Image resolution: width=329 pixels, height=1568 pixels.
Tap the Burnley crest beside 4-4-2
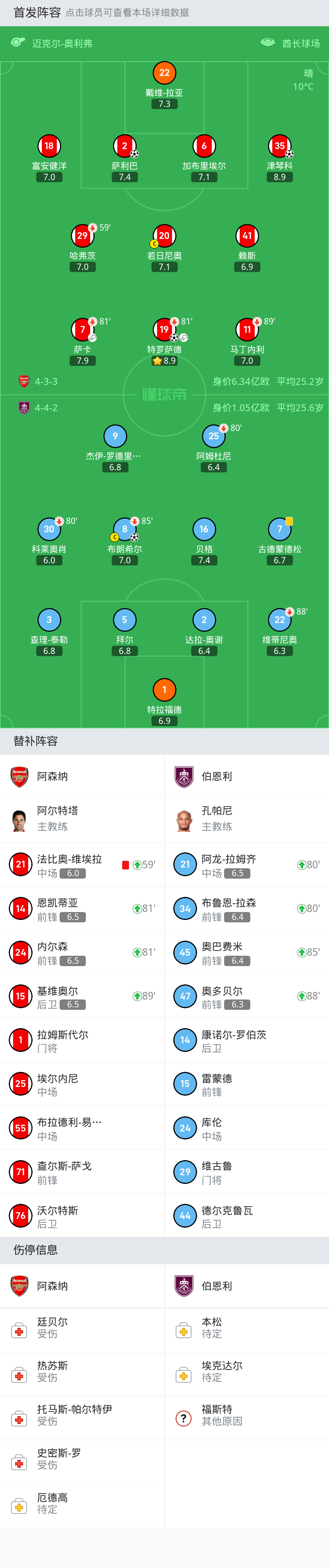[24, 408]
